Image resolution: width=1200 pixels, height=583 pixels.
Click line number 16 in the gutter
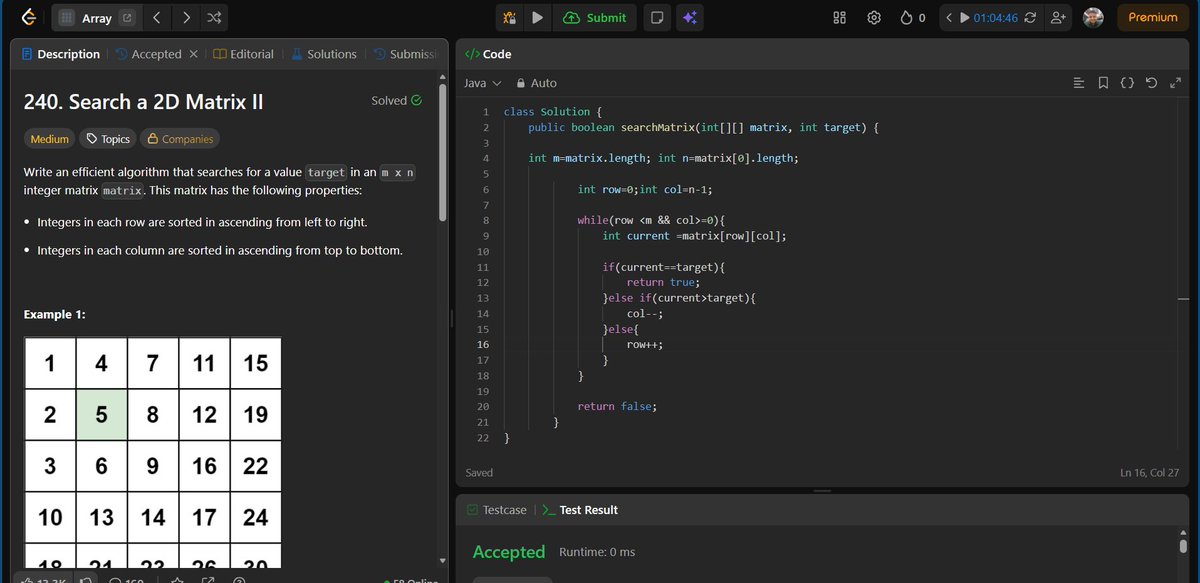(483, 345)
